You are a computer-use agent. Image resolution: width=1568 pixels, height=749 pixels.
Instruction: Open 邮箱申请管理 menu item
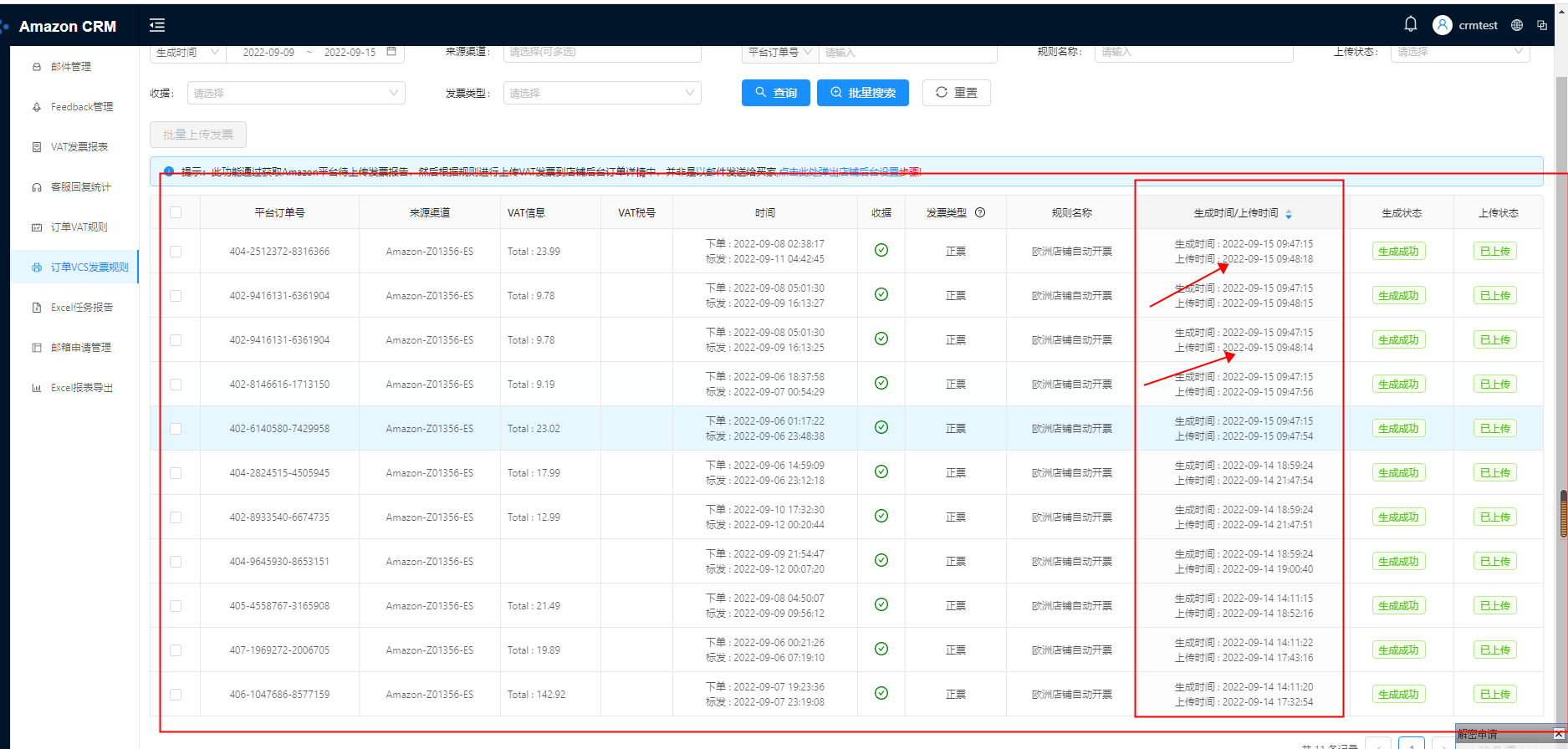point(74,348)
